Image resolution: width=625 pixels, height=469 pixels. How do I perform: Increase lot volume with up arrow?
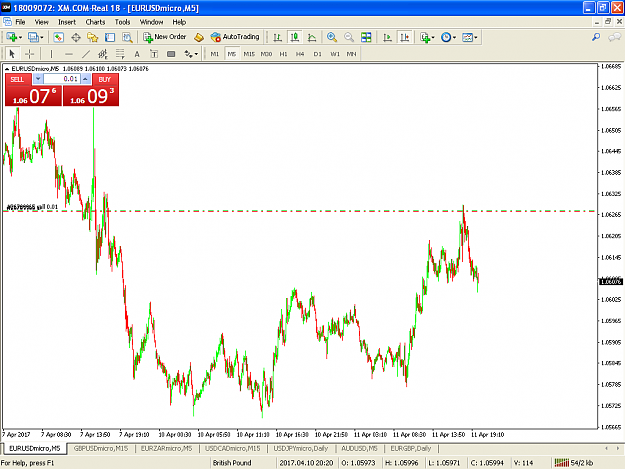click(85, 79)
